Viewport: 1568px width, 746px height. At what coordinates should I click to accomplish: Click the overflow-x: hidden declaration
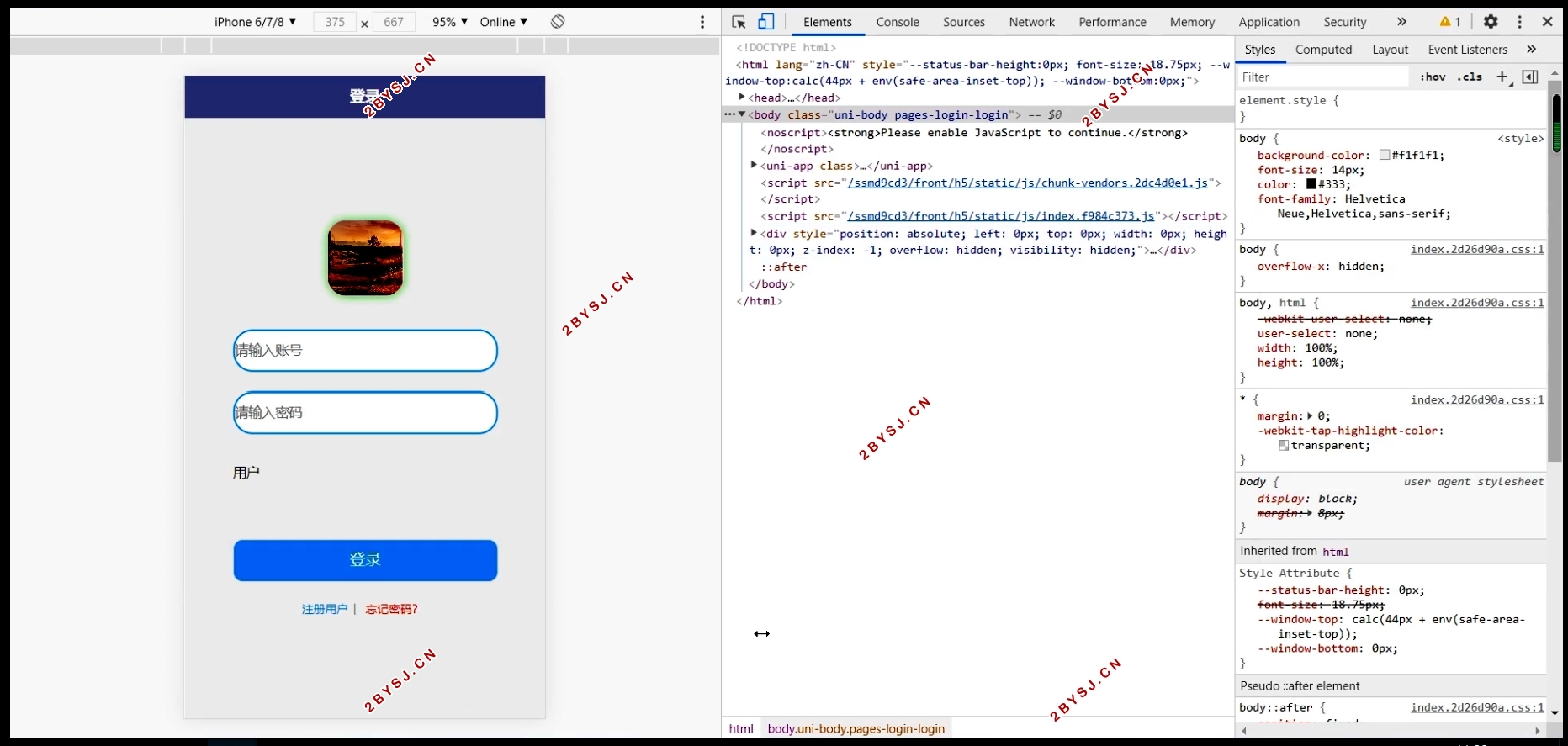coord(1321,266)
